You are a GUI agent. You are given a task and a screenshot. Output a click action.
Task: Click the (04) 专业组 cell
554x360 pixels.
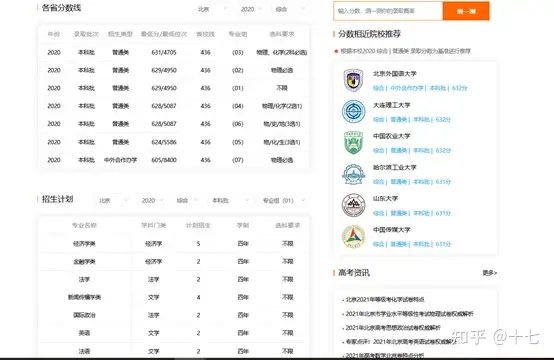[x=238, y=106]
